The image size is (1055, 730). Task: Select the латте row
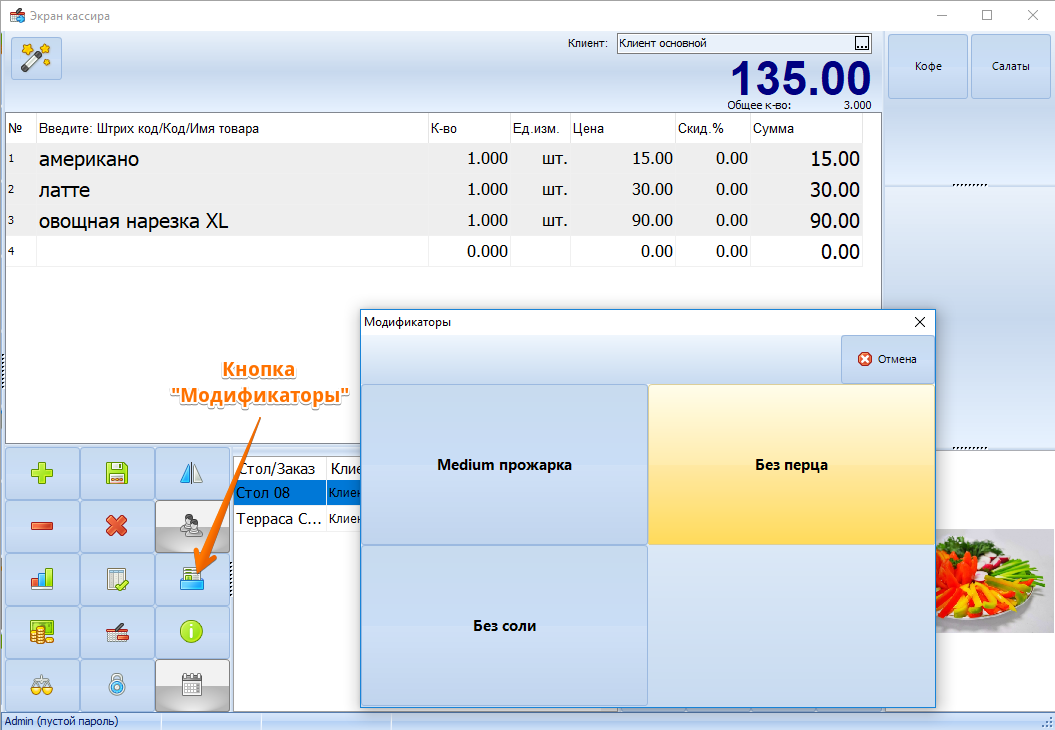point(434,190)
